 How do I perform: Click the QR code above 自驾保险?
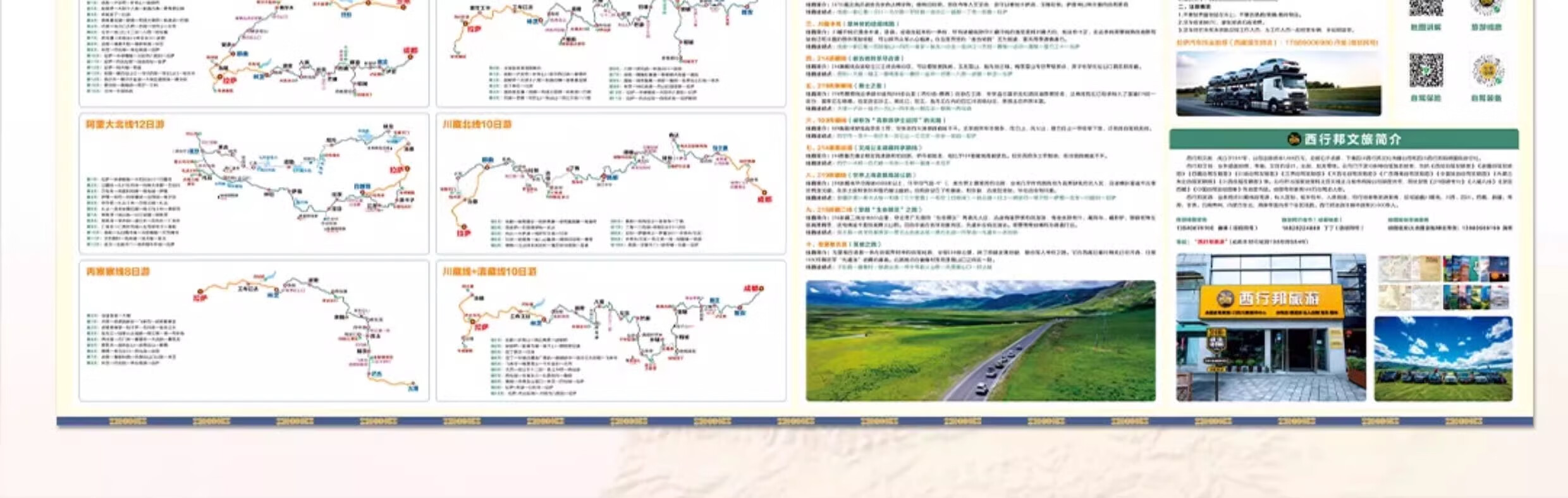1426,70
